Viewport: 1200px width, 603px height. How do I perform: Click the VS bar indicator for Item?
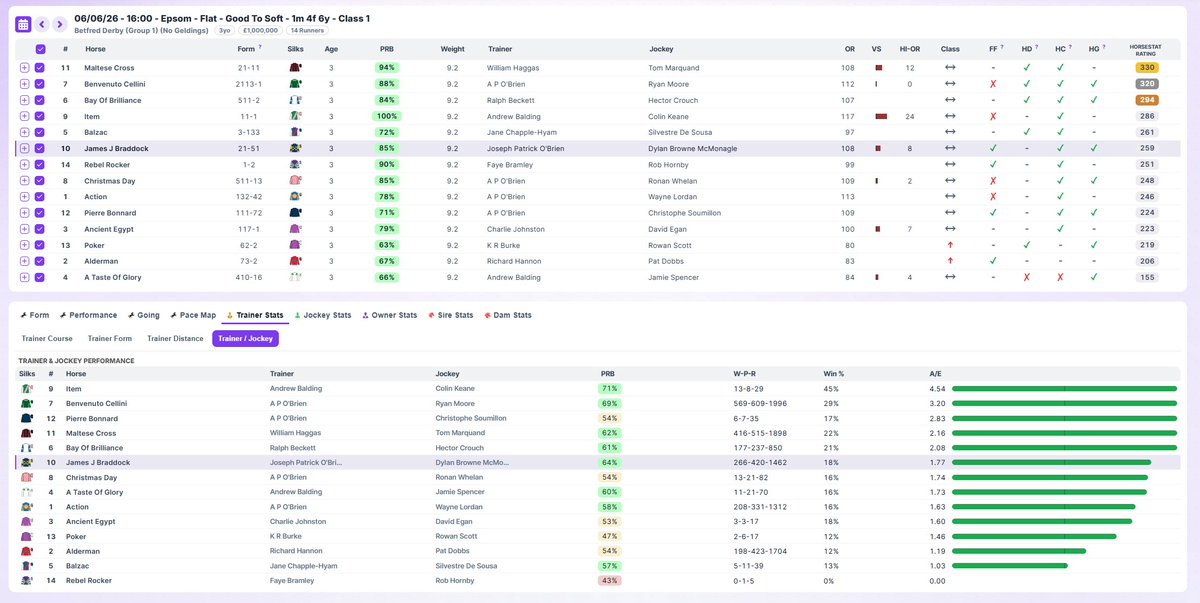coord(881,116)
